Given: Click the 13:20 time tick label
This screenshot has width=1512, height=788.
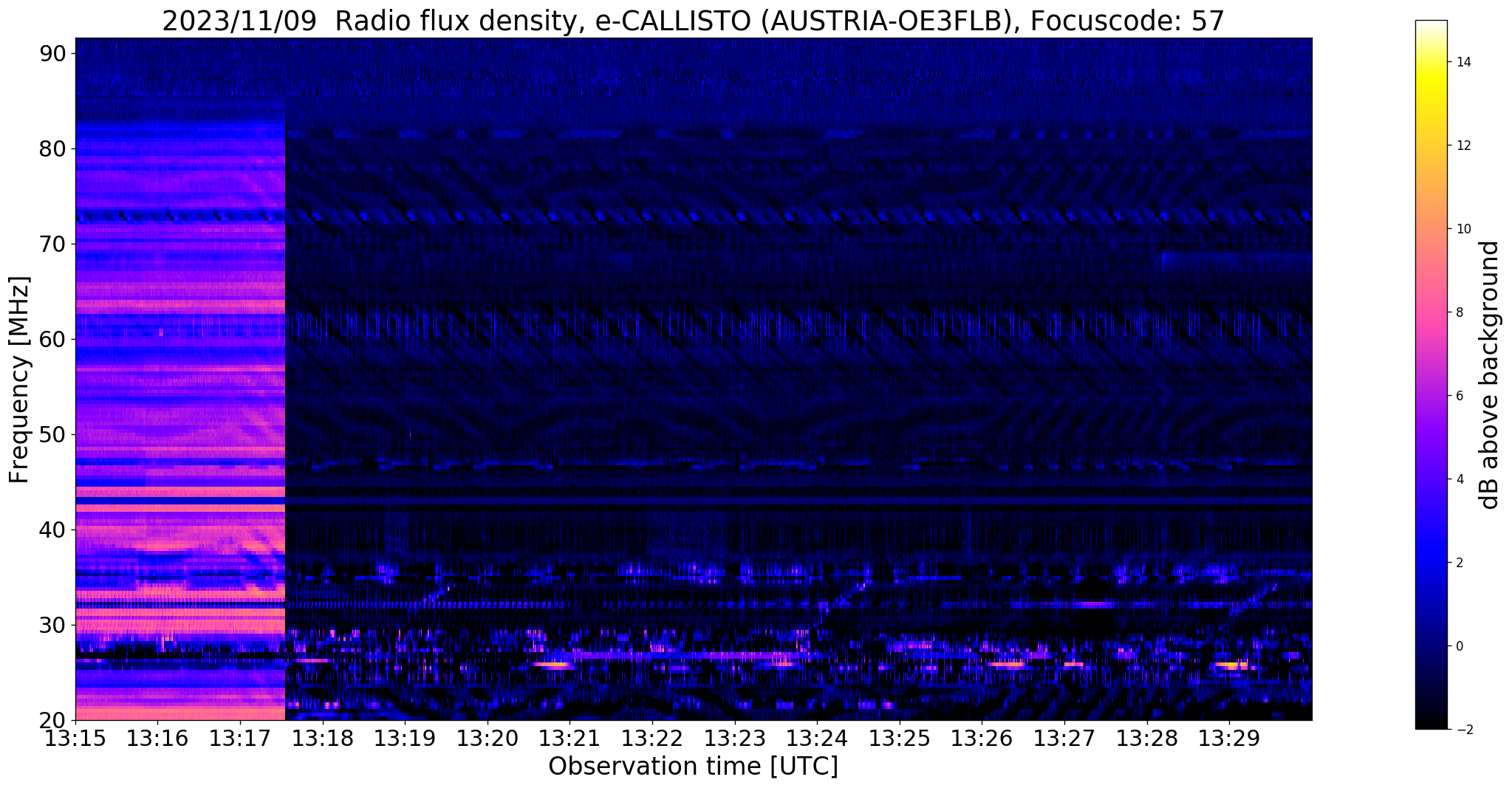Looking at the screenshot, I should 488,739.
